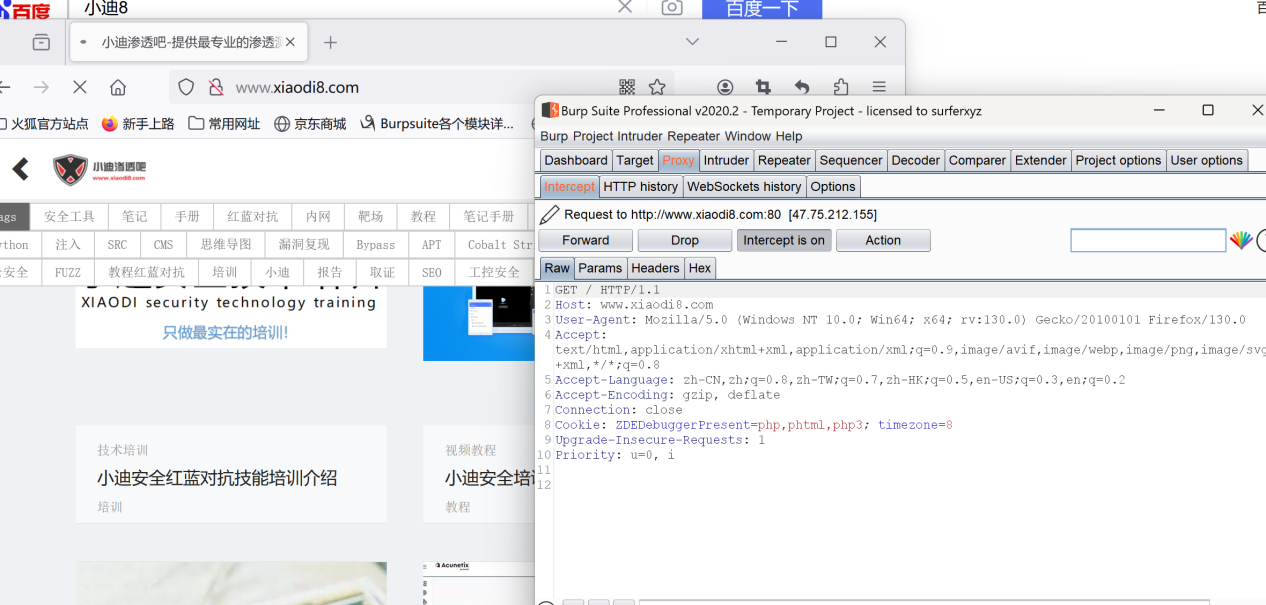Viewport: 1266px width, 605px height.
Task: Click the 安全工具 tag on the site
Action: coord(70,217)
